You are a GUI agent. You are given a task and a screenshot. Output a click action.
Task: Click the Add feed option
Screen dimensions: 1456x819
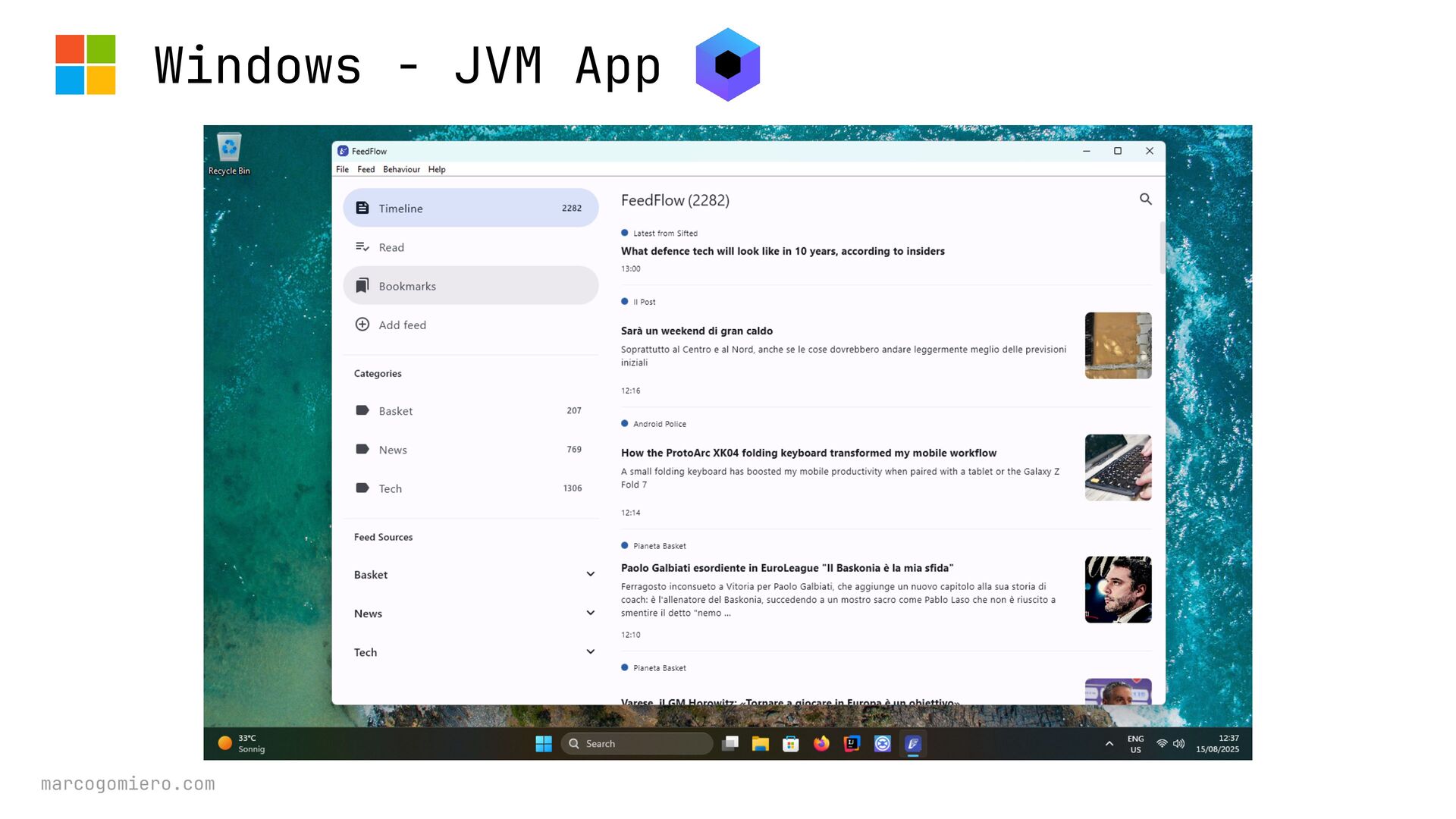point(471,325)
